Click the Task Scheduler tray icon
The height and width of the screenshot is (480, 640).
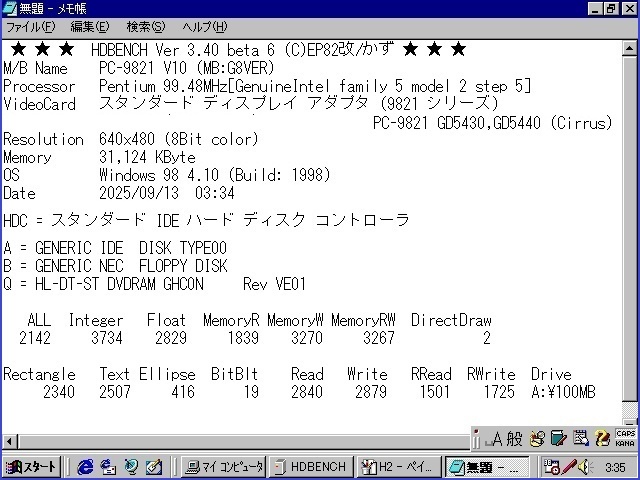[x=552, y=467]
